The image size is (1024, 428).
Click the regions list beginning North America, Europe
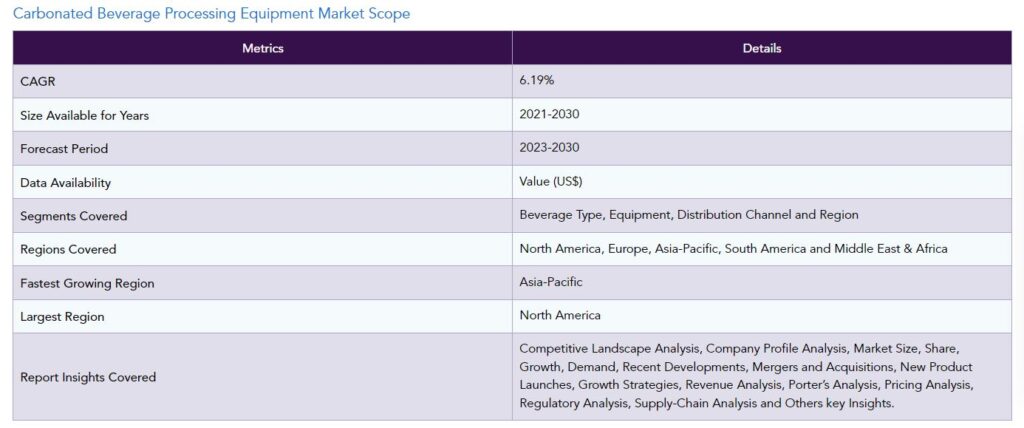(x=733, y=248)
